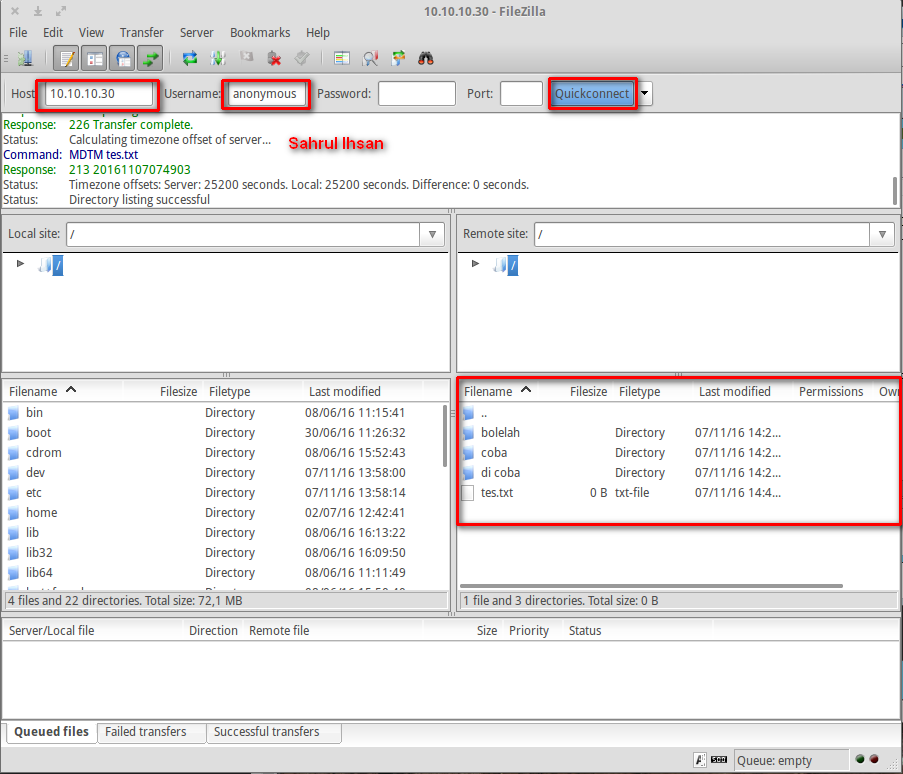Sort local files by Last modified
This screenshot has height=774, width=903.
(x=362, y=392)
